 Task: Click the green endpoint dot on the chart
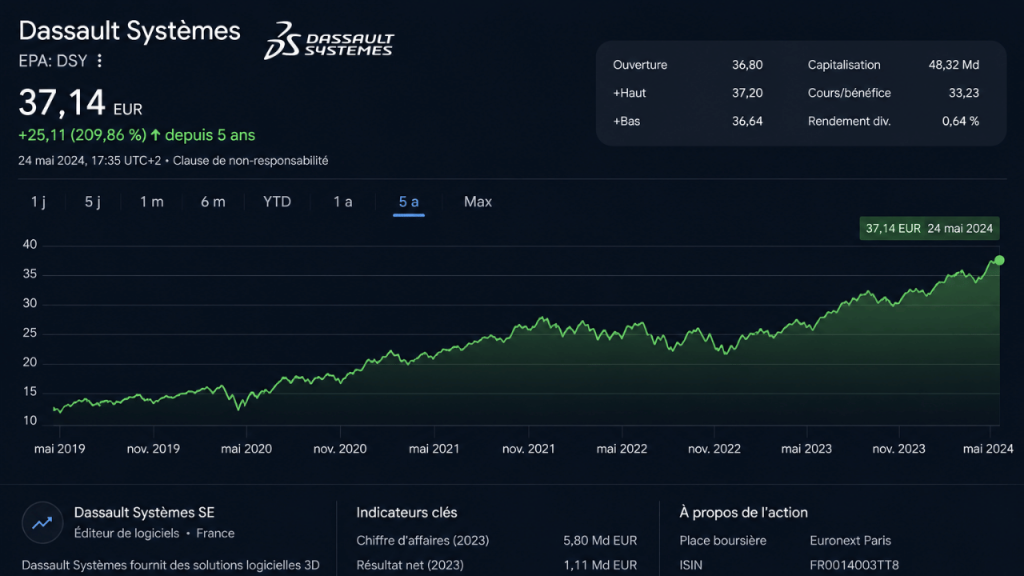[999, 261]
